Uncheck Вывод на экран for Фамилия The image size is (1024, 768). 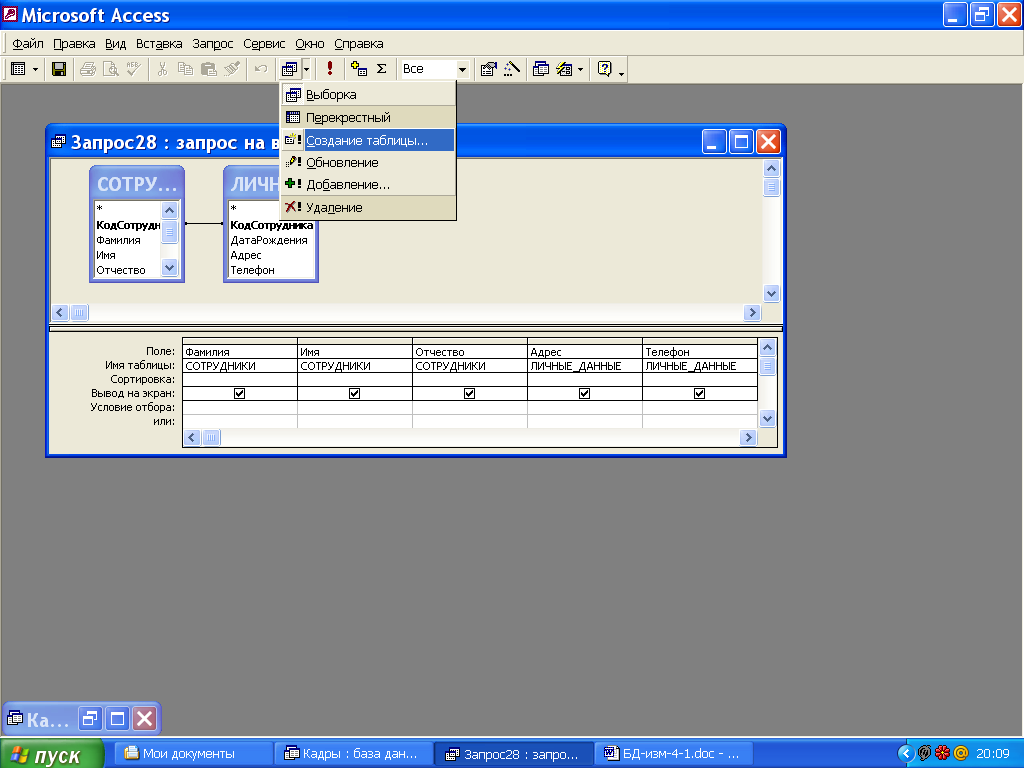pyautogui.click(x=240, y=393)
